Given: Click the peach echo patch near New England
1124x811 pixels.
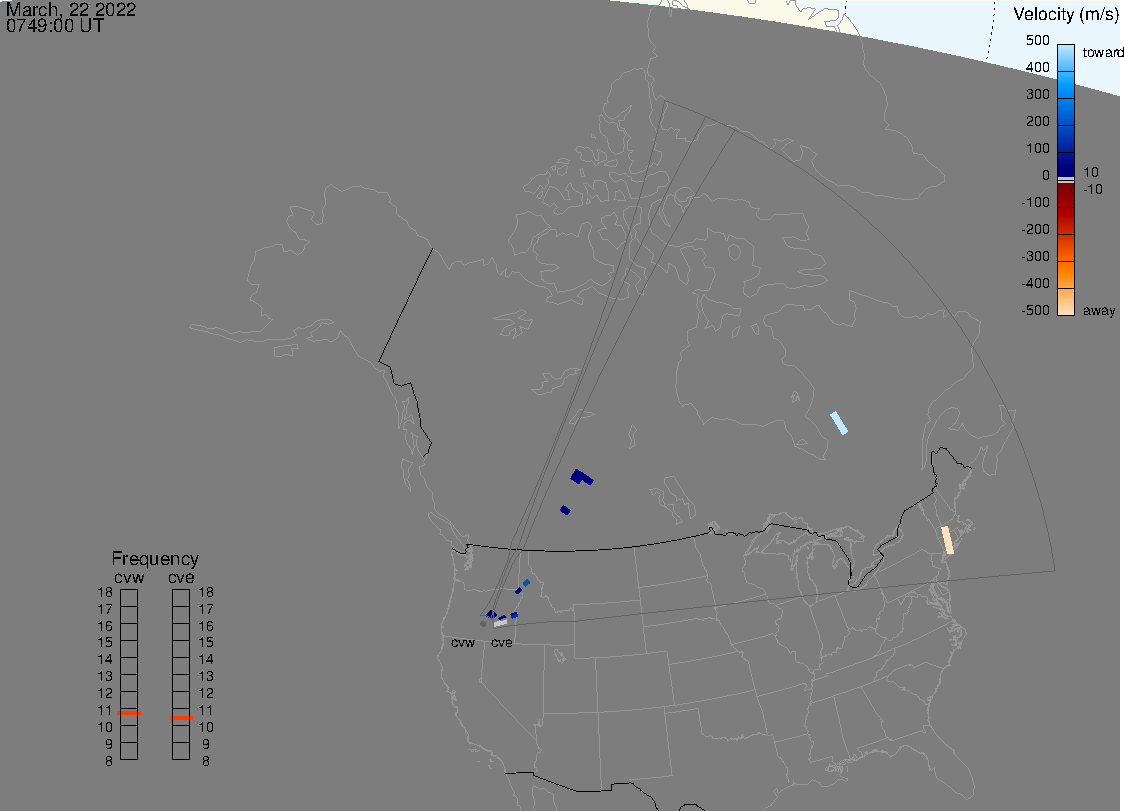Looking at the screenshot, I should tap(947, 540).
